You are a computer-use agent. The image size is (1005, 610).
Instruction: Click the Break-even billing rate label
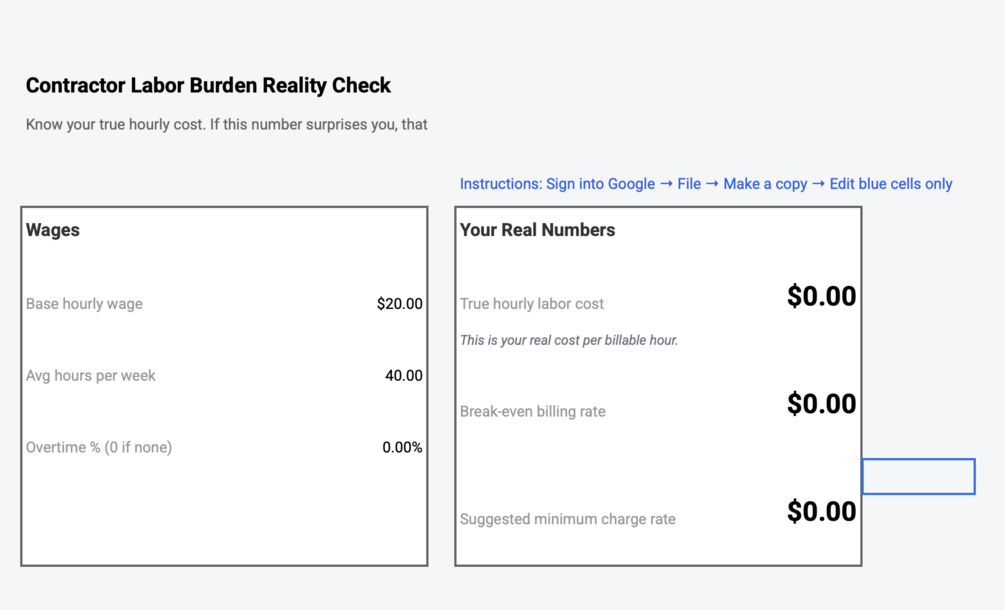pos(532,412)
